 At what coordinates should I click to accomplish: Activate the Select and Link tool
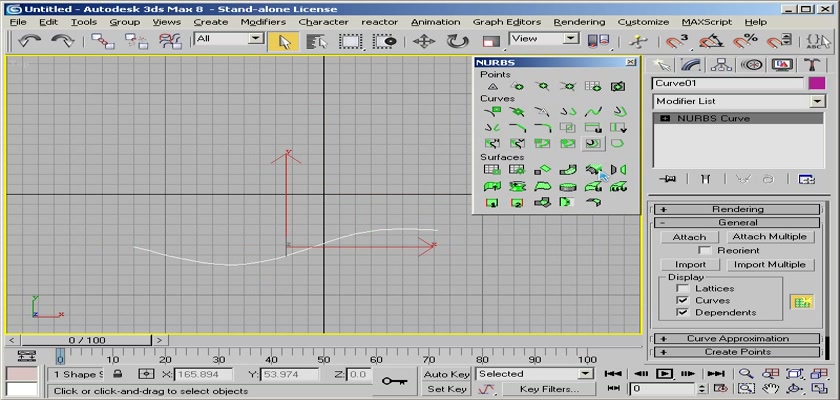click(102, 41)
